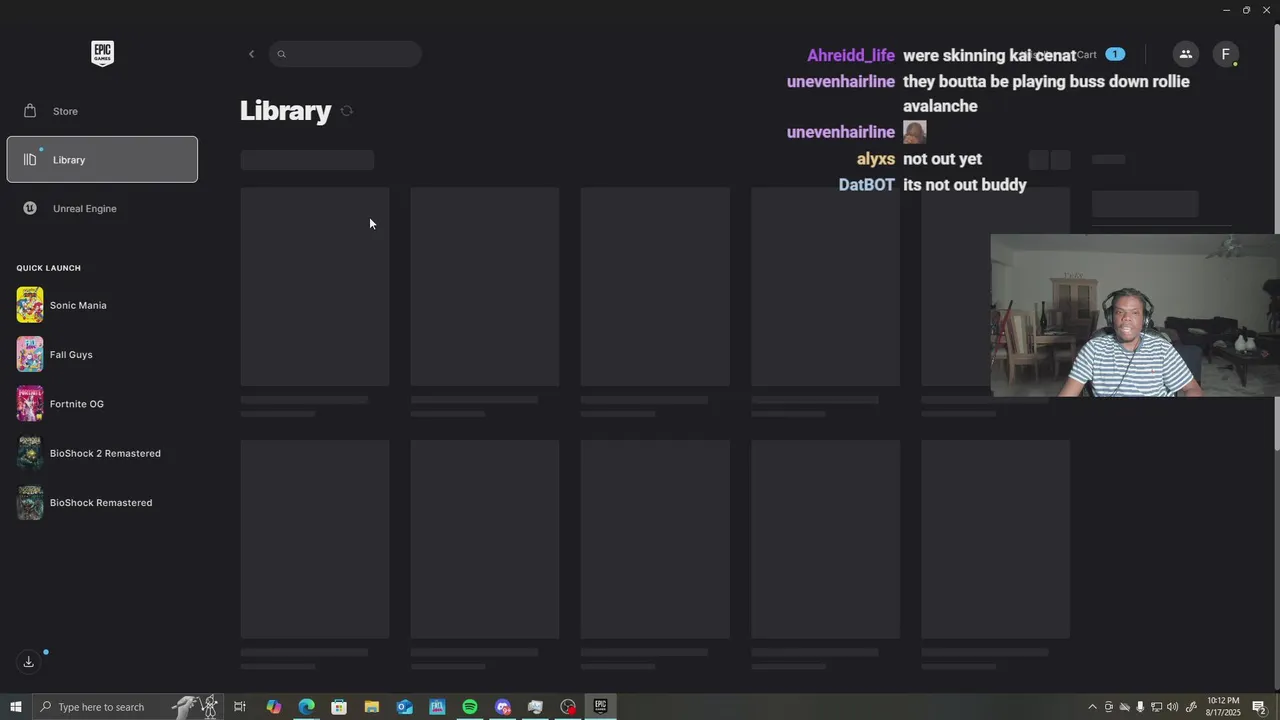Viewport: 1280px width, 720px height.
Task: Click the BioShock Remastered cover icon
Action: pos(30,503)
